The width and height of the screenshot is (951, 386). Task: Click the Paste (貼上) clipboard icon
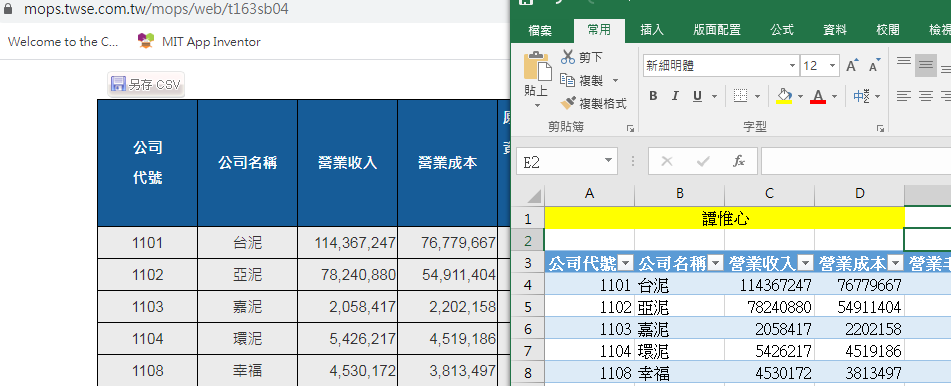(536, 67)
